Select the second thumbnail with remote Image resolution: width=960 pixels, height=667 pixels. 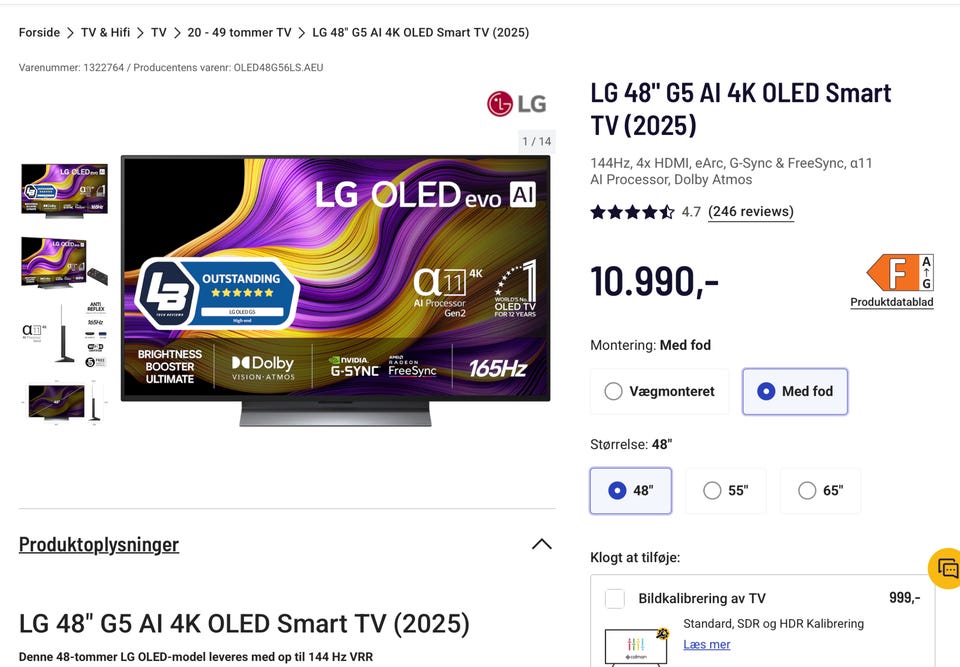(x=64, y=262)
